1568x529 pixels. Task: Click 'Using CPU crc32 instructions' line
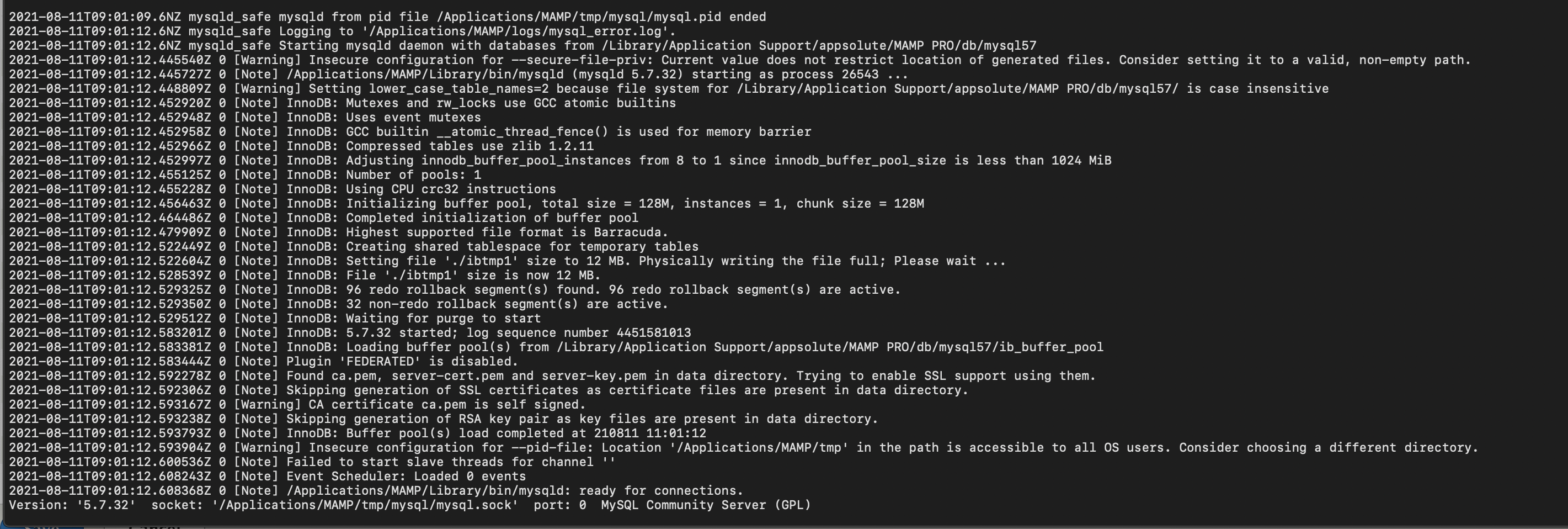[x=282, y=189]
